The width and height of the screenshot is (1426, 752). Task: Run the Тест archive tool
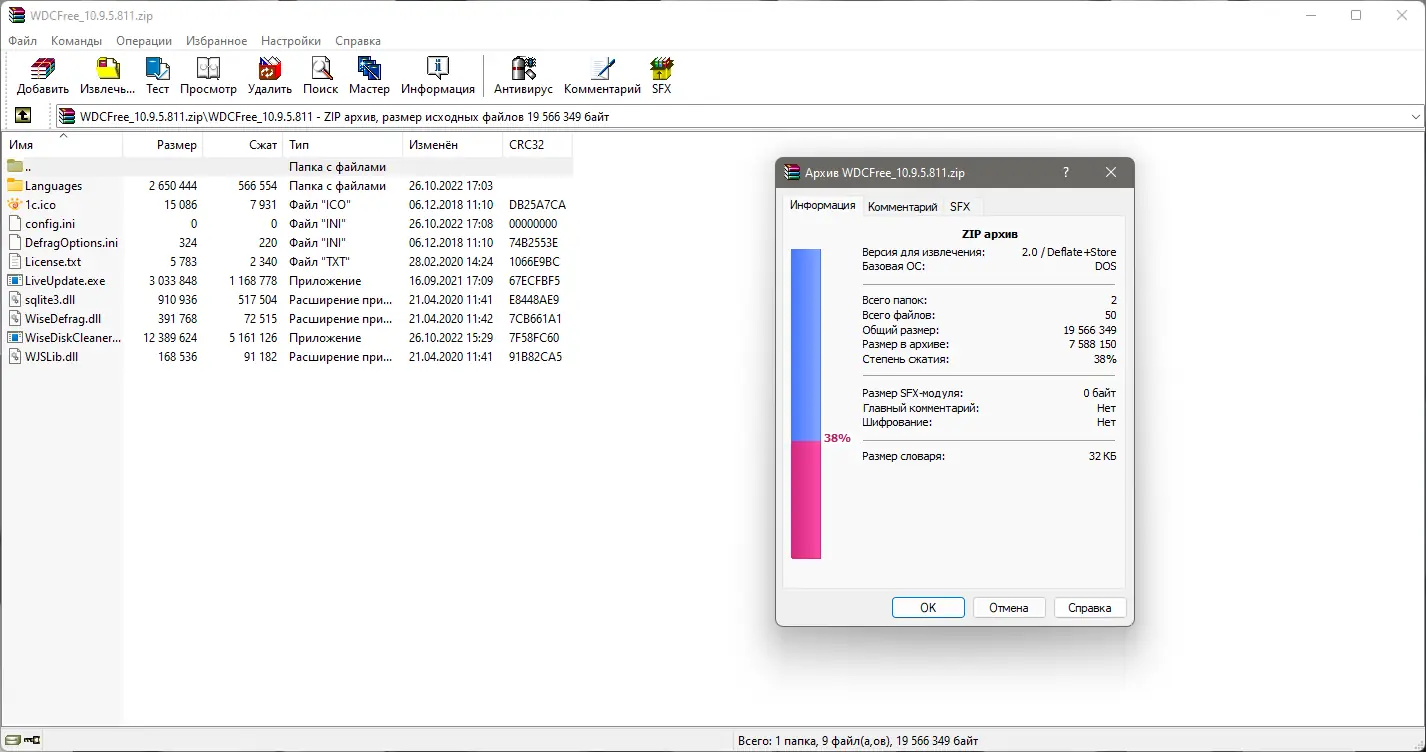tap(157, 76)
